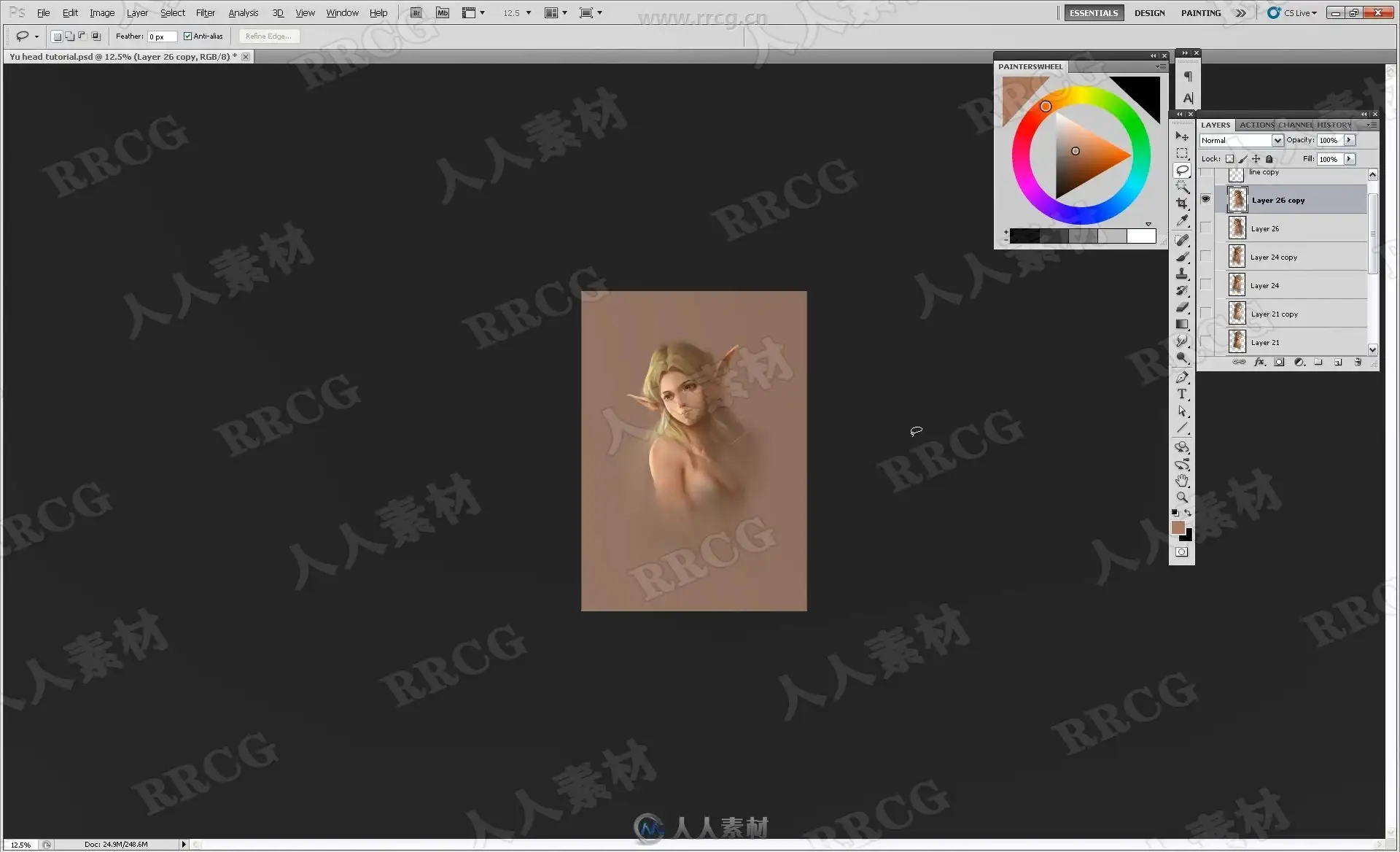Switch to the DESIGN workspace

[1149, 13]
